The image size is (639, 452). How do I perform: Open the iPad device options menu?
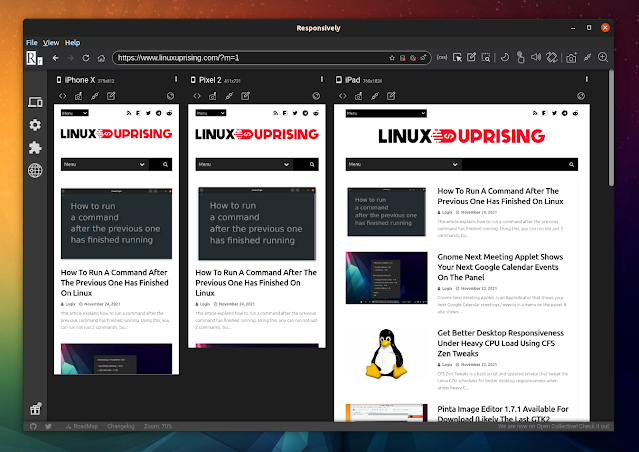click(587, 79)
